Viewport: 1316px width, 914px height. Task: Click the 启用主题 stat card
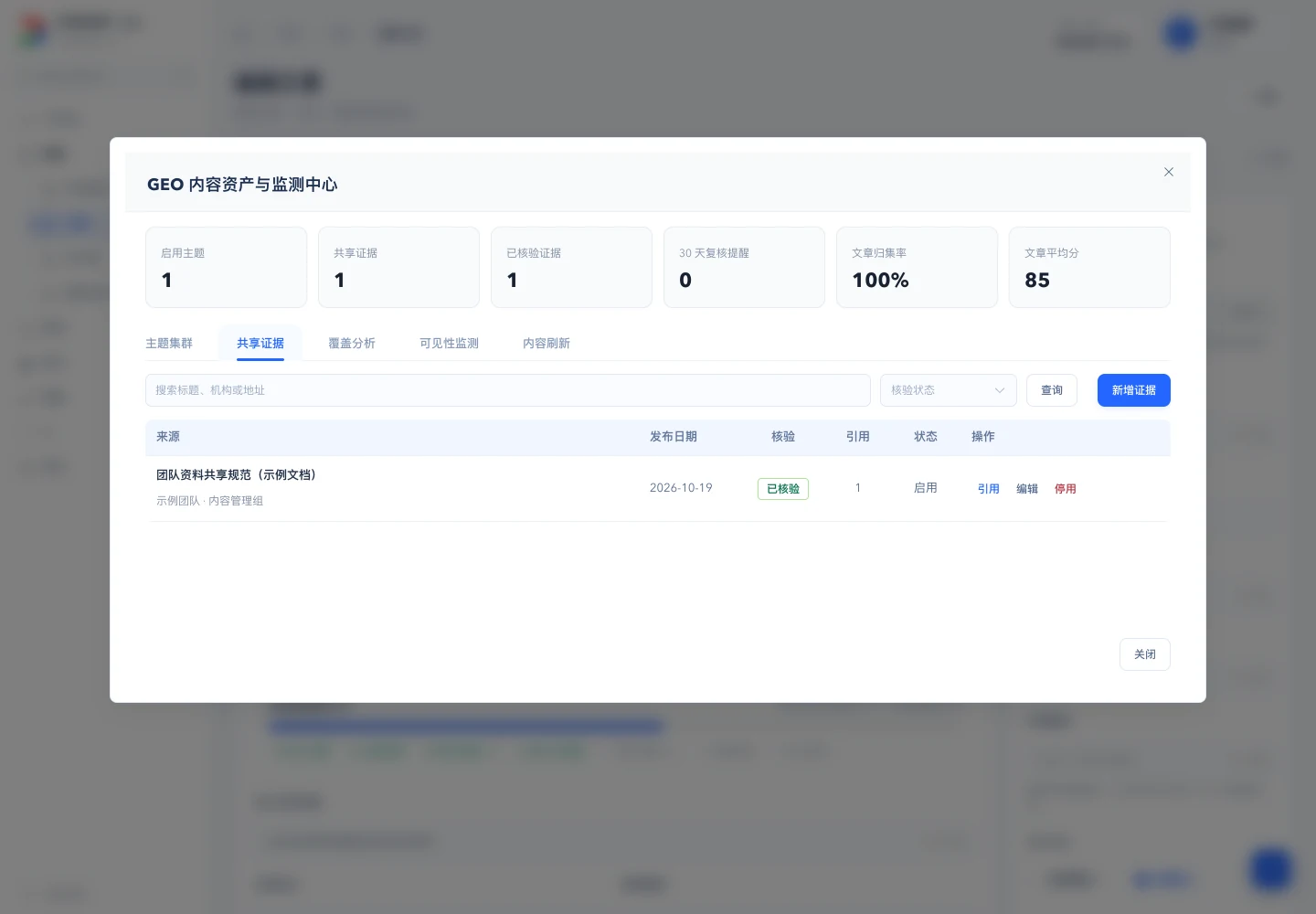point(227,268)
